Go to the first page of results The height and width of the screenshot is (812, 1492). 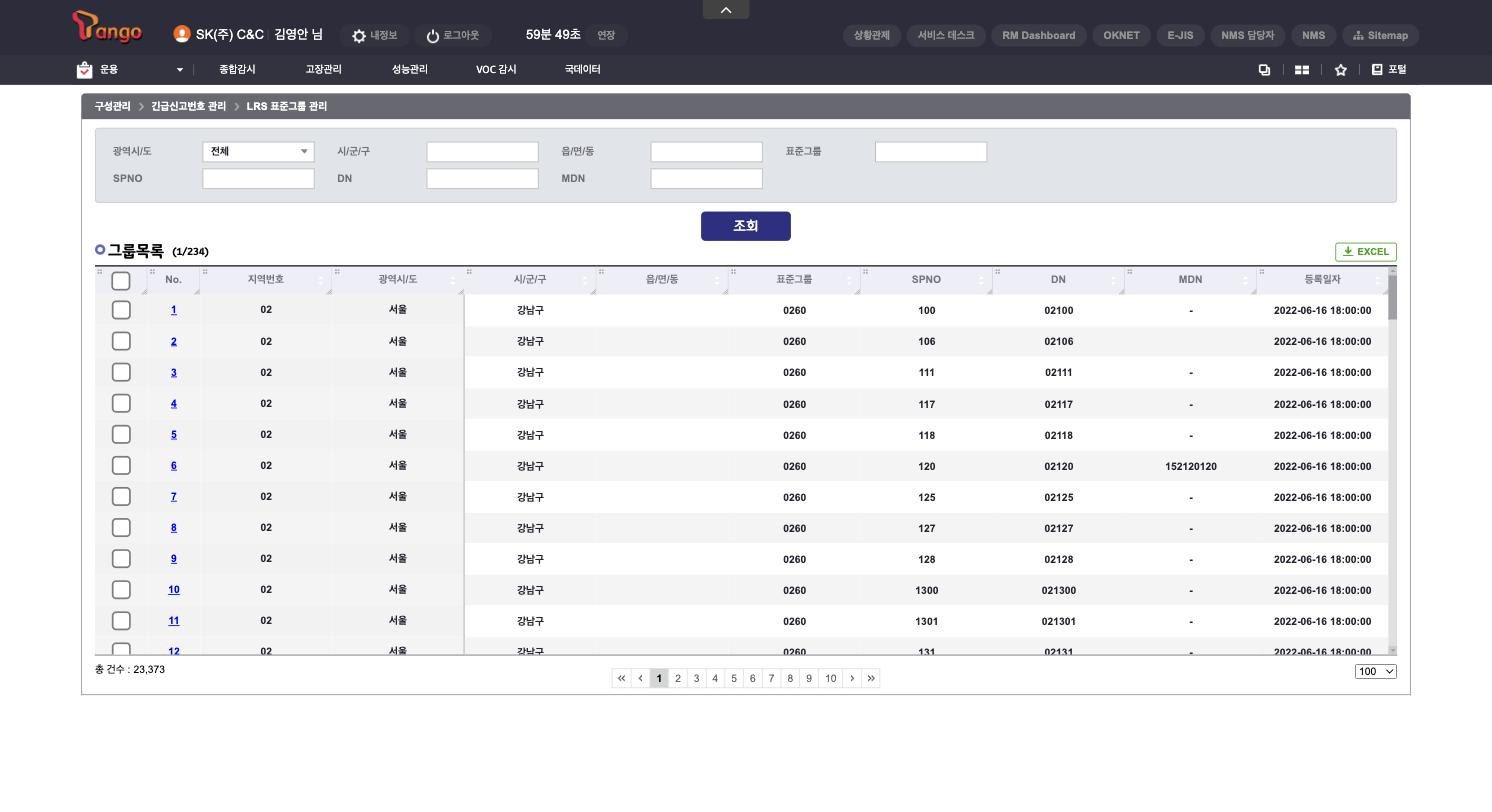pyautogui.click(x=621, y=678)
